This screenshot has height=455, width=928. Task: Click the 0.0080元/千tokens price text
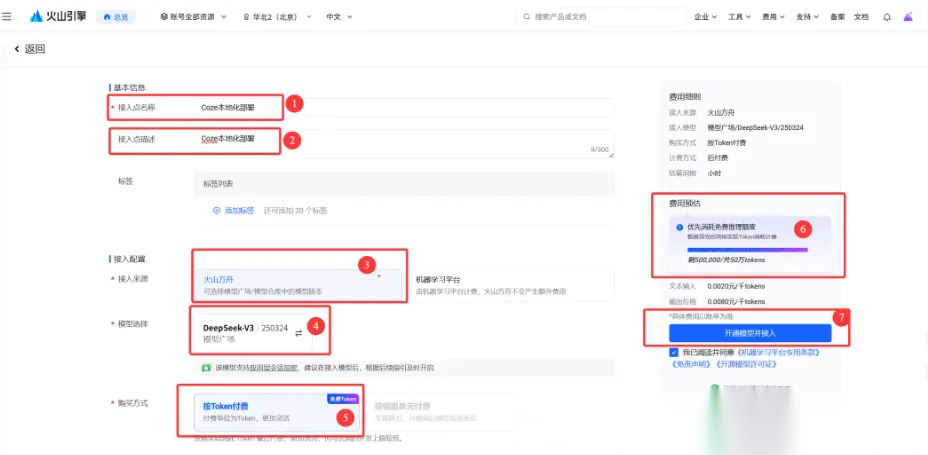tap(736, 301)
